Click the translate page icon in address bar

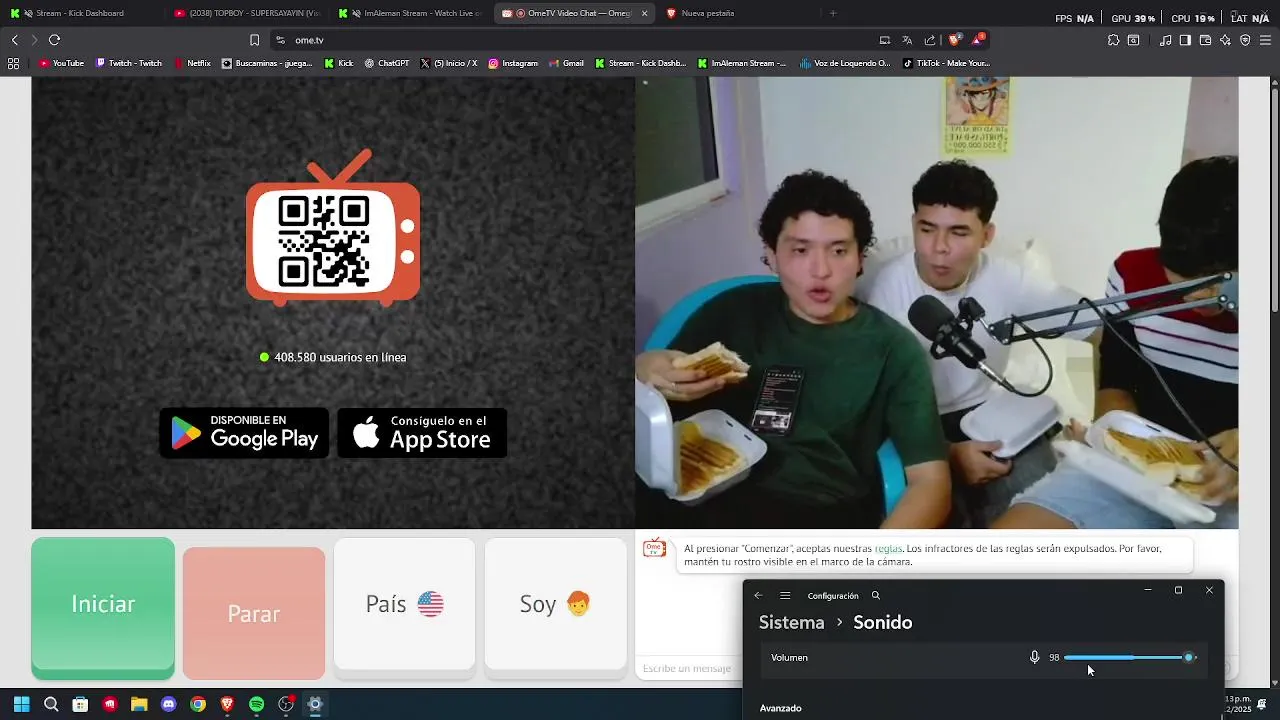pyautogui.click(x=907, y=40)
